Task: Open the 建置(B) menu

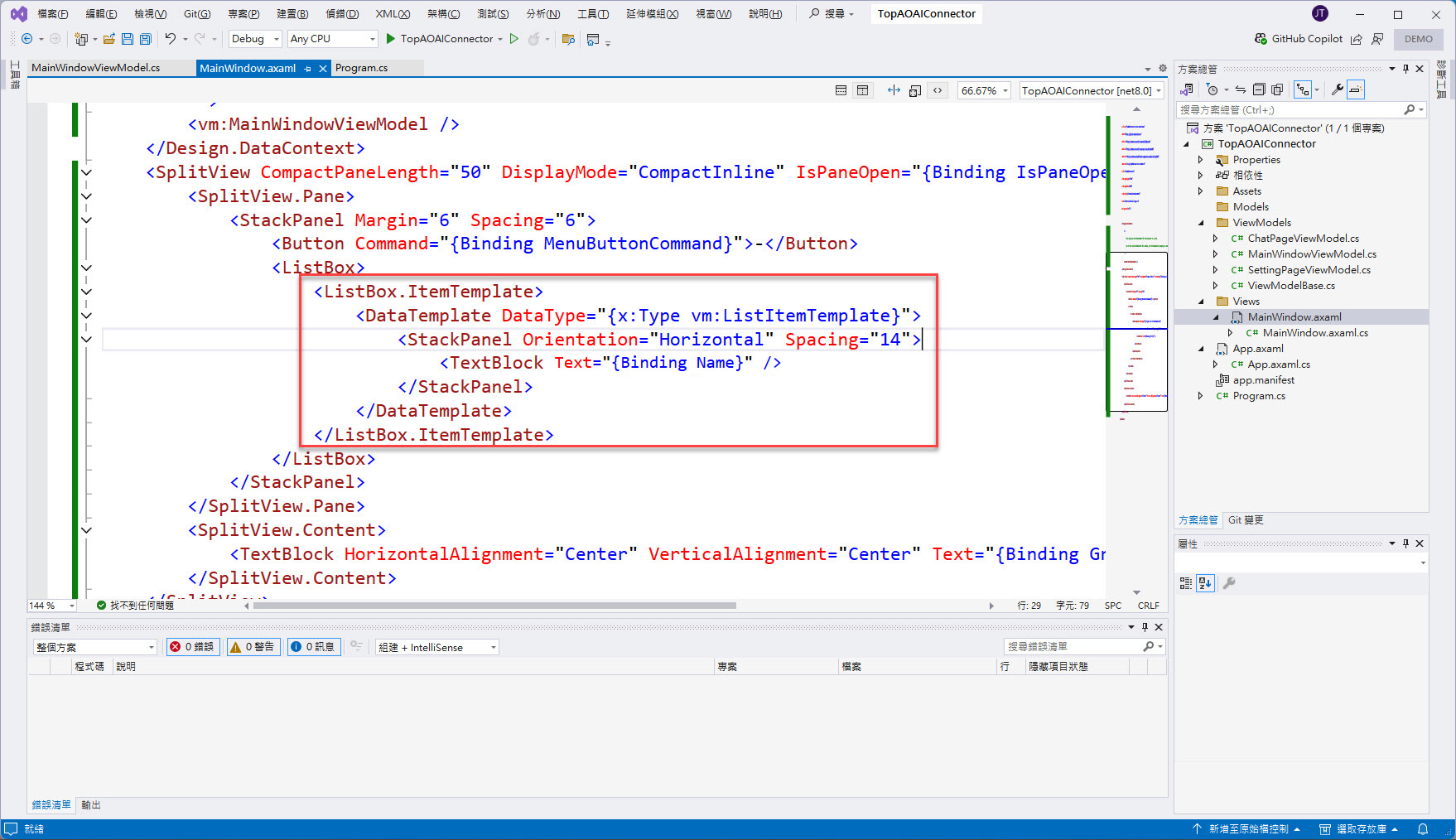Action: coord(292,14)
